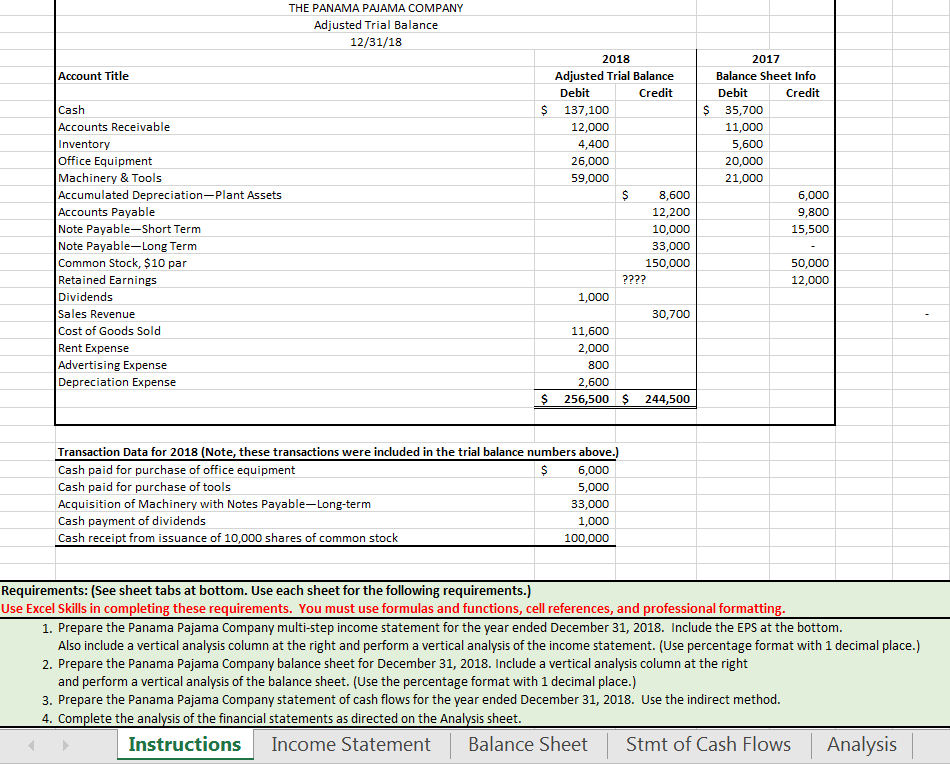Click the THE PANAMA PAJAMA COMPANY title cell
950x764 pixels.
click(375, 8)
